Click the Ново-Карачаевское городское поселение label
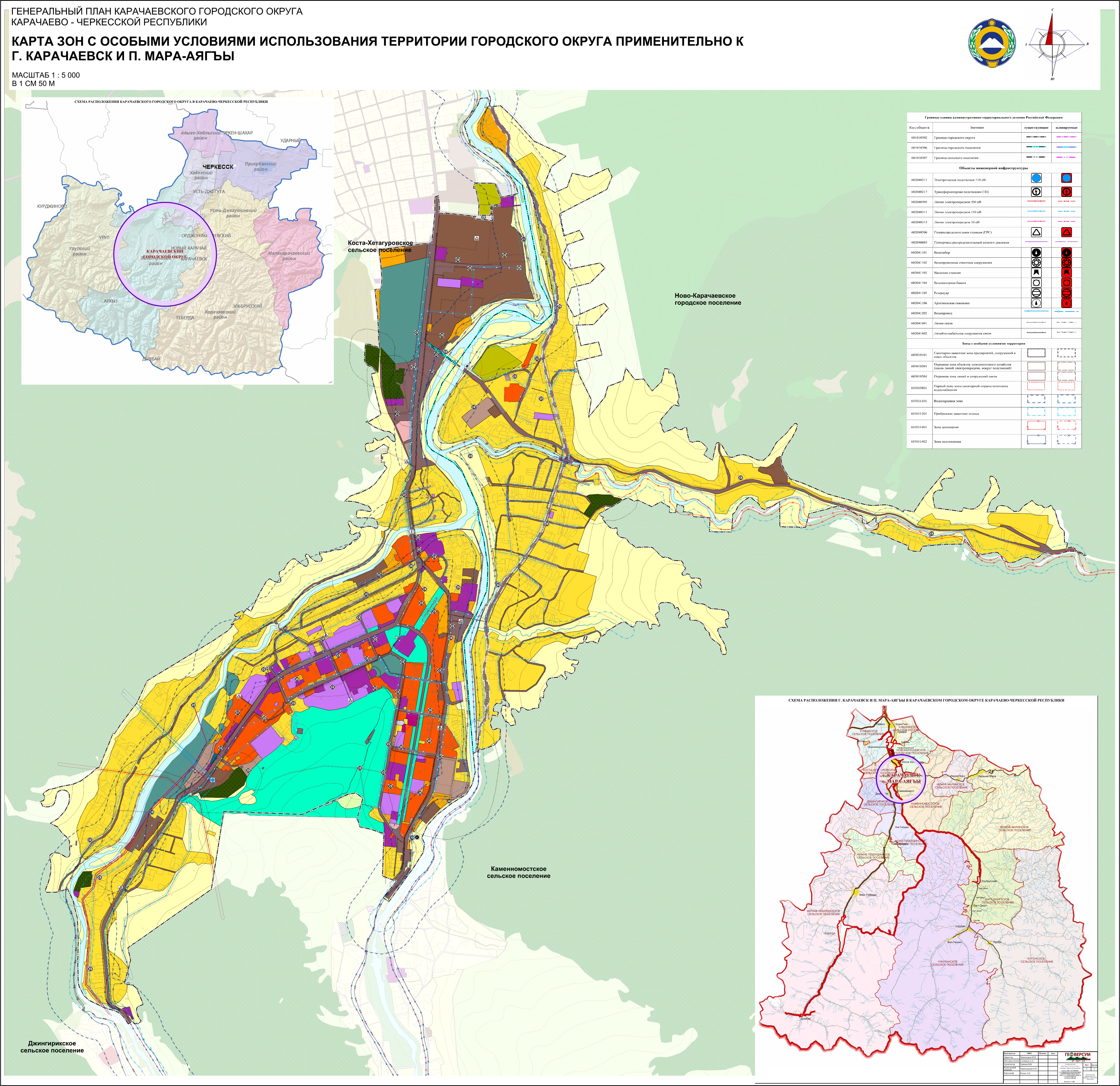The height and width of the screenshot is (1086, 1120). click(x=707, y=299)
